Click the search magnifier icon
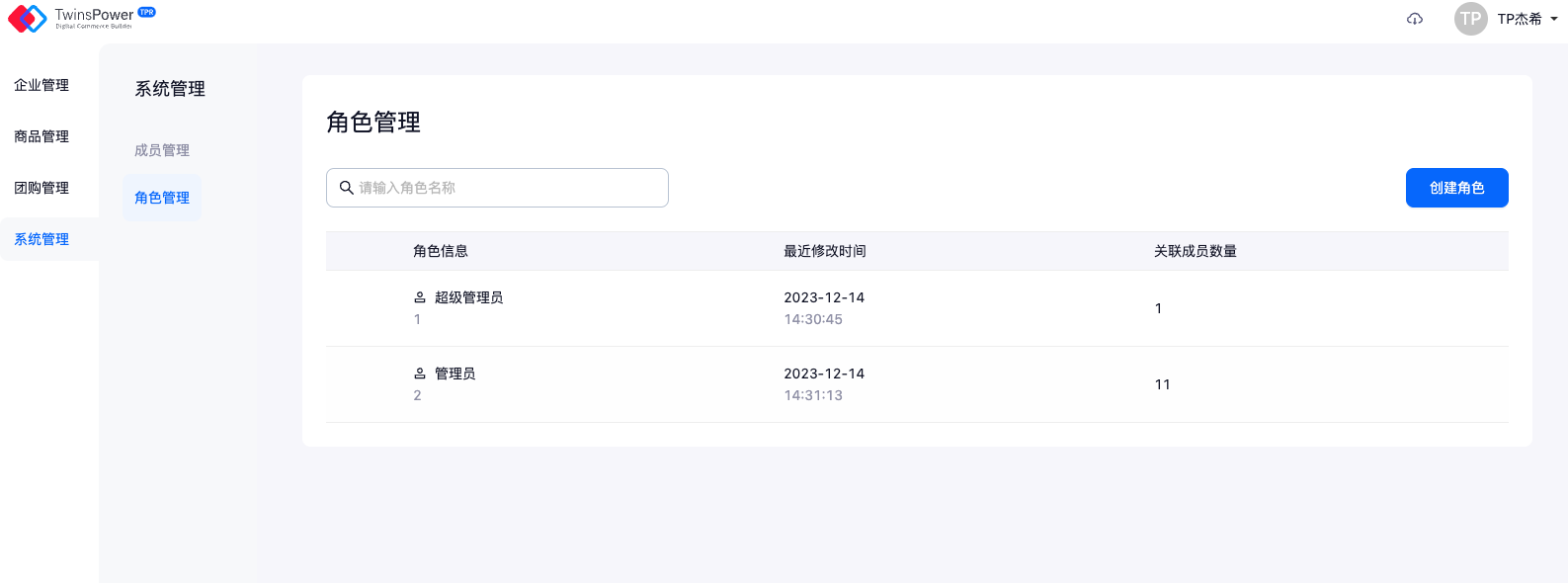Image resolution: width=1568 pixels, height=583 pixels. [347, 188]
